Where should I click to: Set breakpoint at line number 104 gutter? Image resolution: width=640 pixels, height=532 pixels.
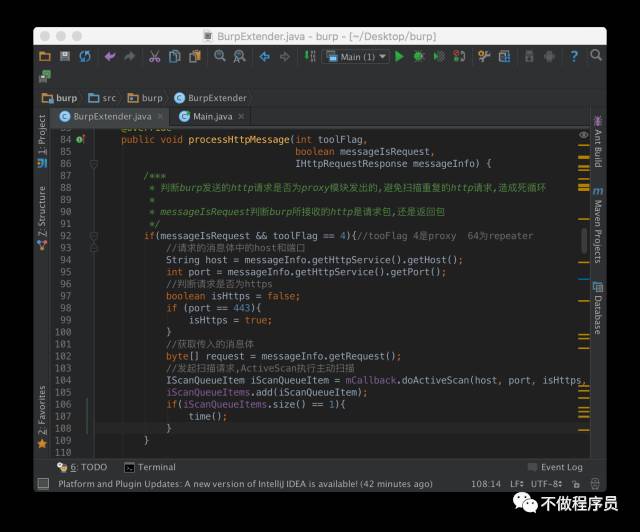[63, 381]
